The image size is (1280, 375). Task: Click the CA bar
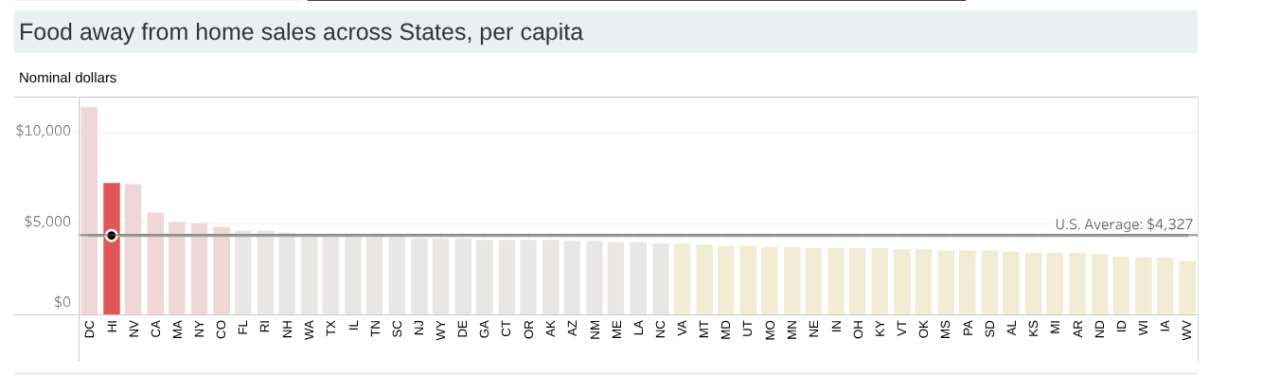(155, 263)
